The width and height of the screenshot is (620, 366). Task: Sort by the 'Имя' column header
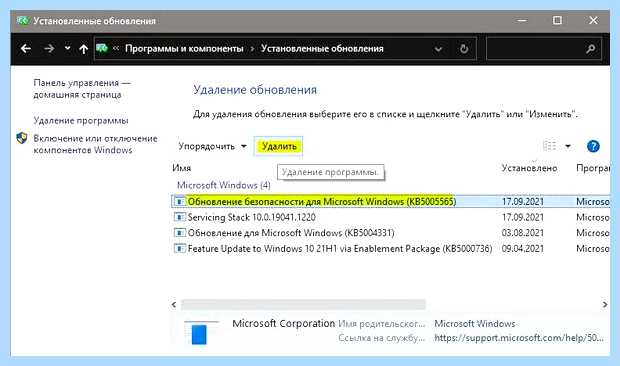pyautogui.click(x=181, y=168)
